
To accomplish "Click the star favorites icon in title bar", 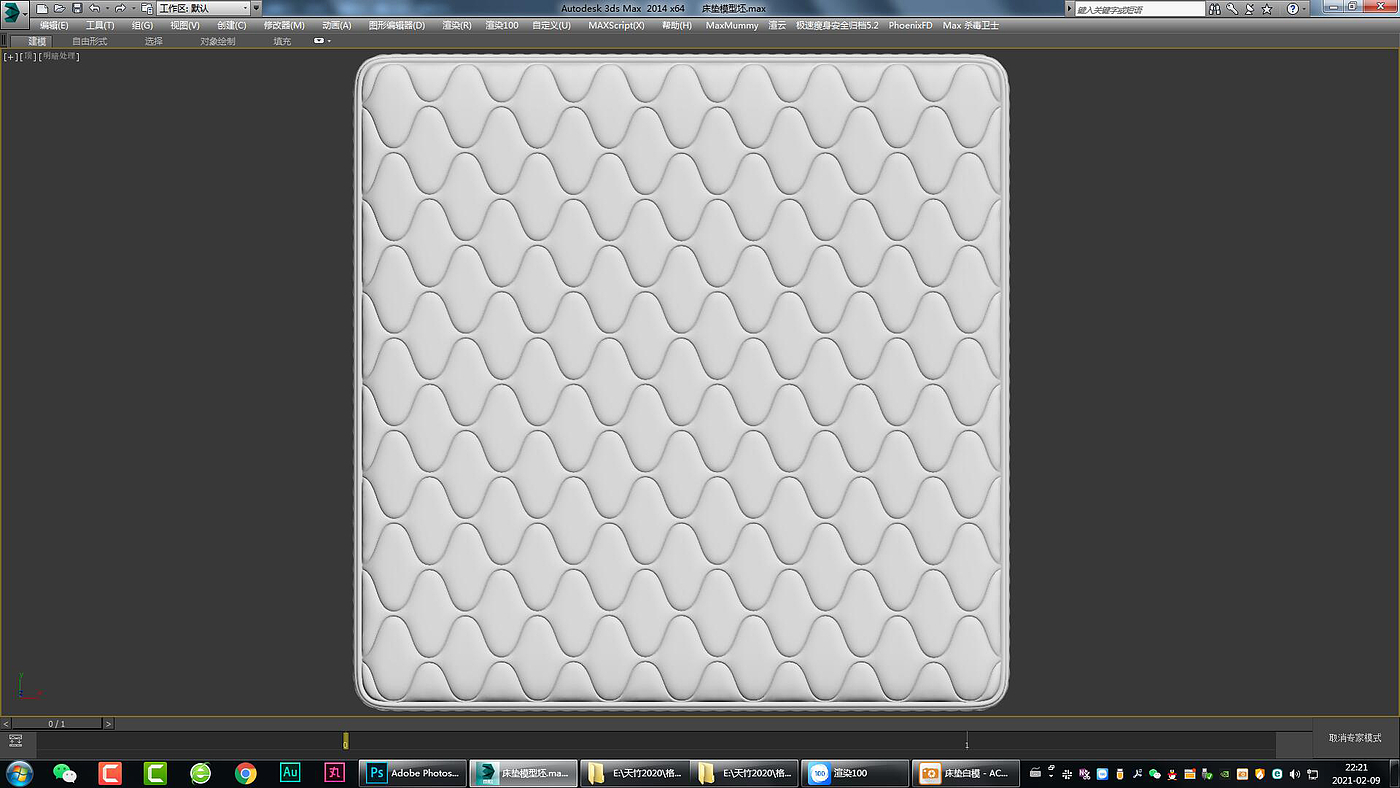I will click(x=1267, y=9).
